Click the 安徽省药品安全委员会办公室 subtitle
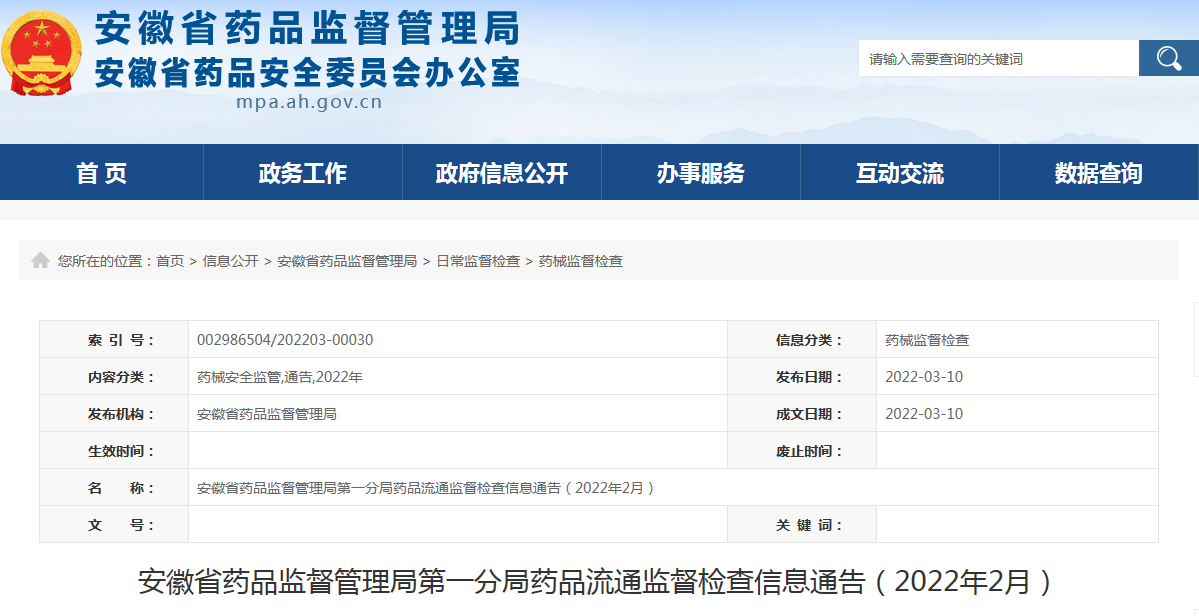Screen dimensions: 1199x616 (307, 72)
